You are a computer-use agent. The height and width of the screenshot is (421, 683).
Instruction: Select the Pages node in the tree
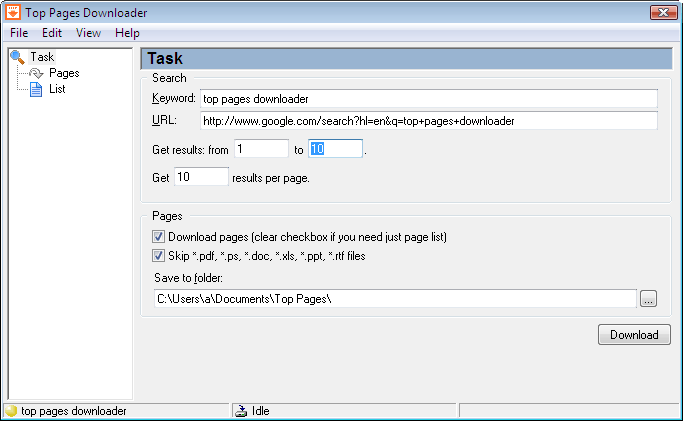64,73
